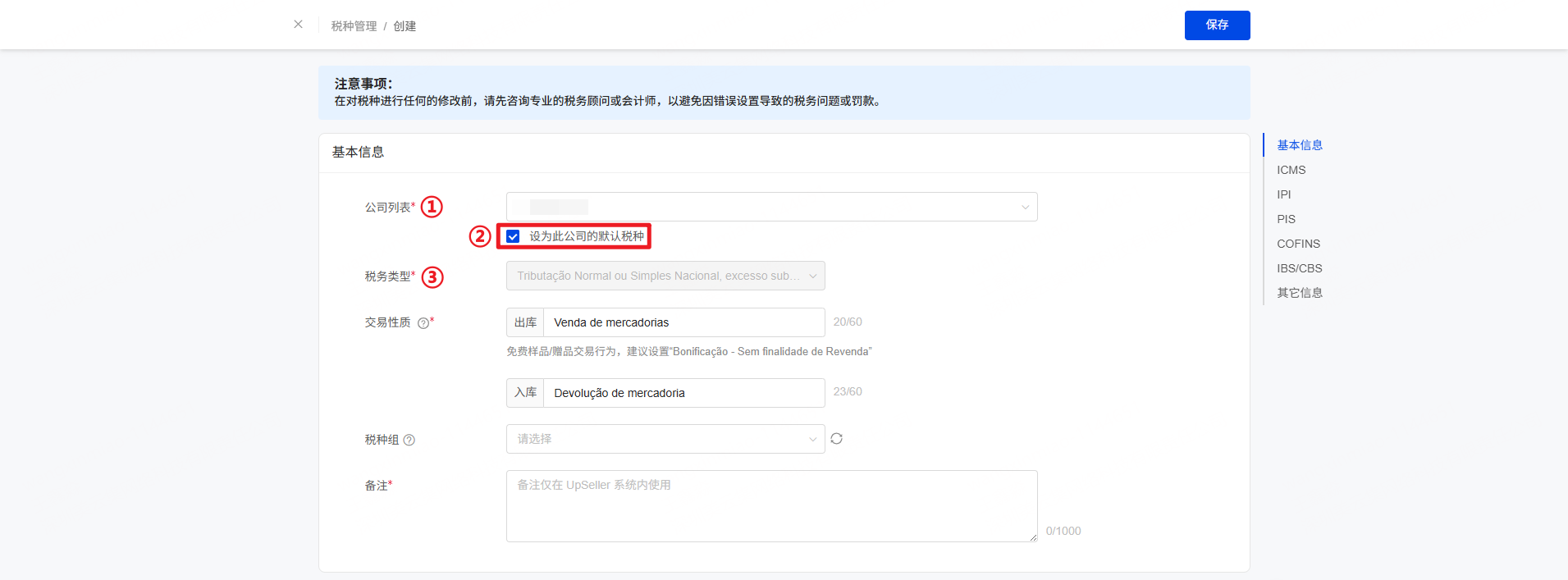Click the help icon next to 交易性质
This screenshot has width=1568, height=580.
coord(423,323)
